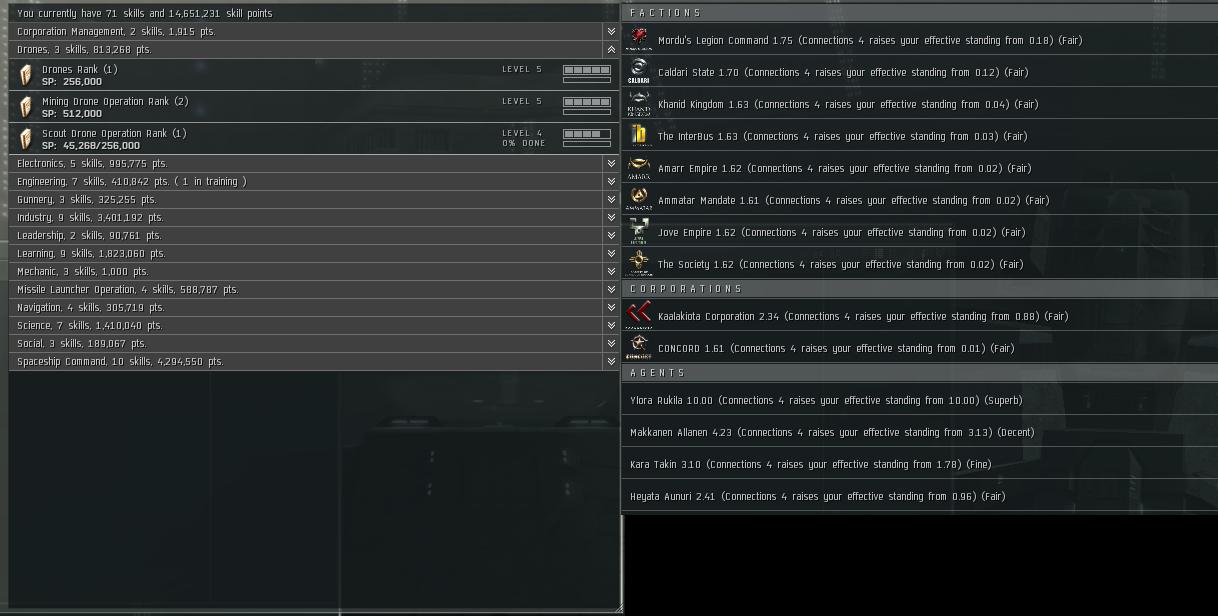Click the Mining Drone Operation level bar
The height and width of the screenshot is (616, 1218).
tap(587, 103)
